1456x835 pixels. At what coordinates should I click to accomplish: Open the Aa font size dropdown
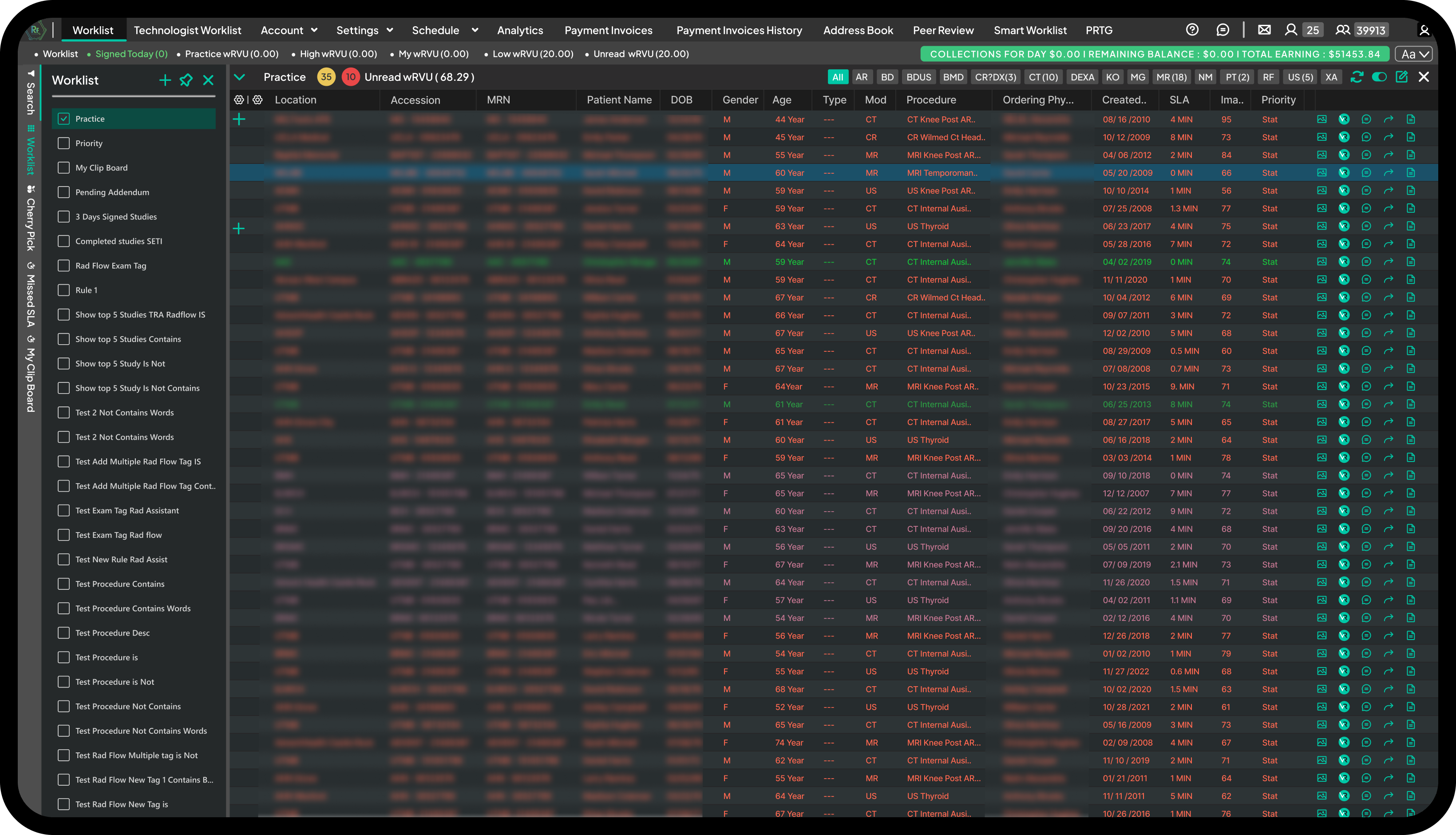[1413, 54]
